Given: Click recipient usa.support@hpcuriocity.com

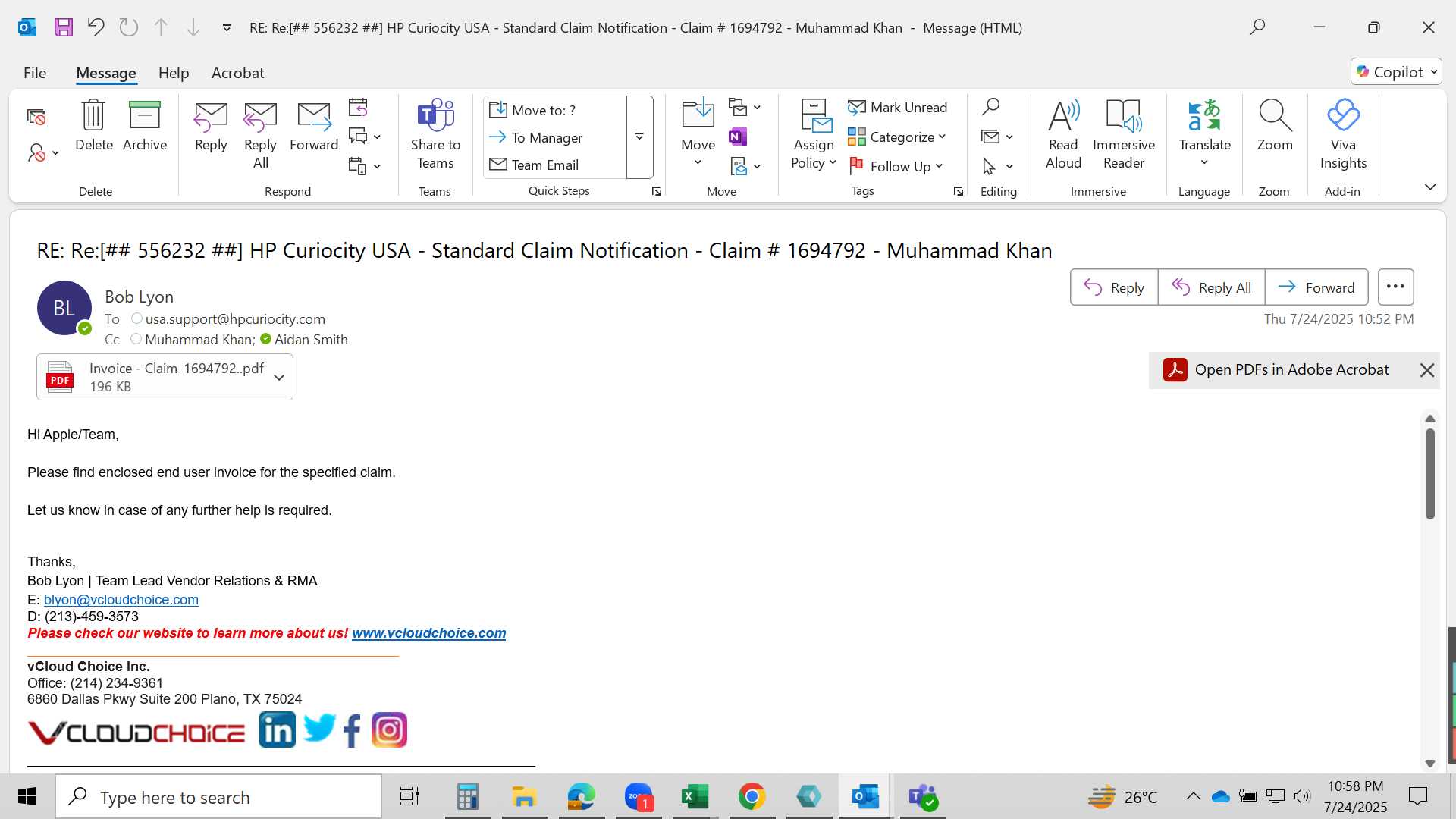Looking at the screenshot, I should pyautogui.click(x=235, y=319).
